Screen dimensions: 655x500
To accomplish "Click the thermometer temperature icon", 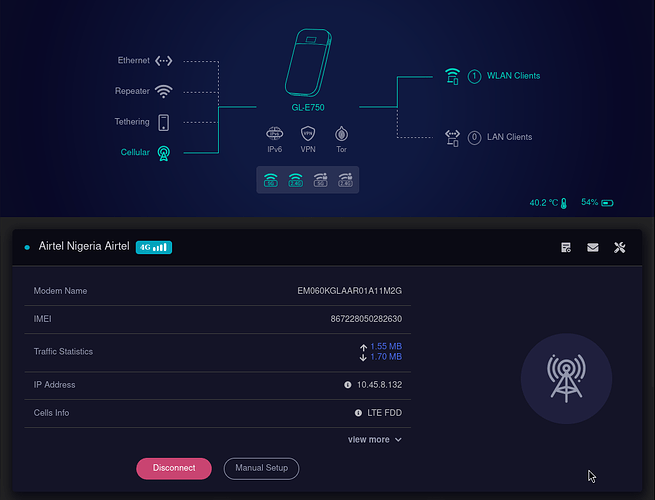I will [564, 203].
